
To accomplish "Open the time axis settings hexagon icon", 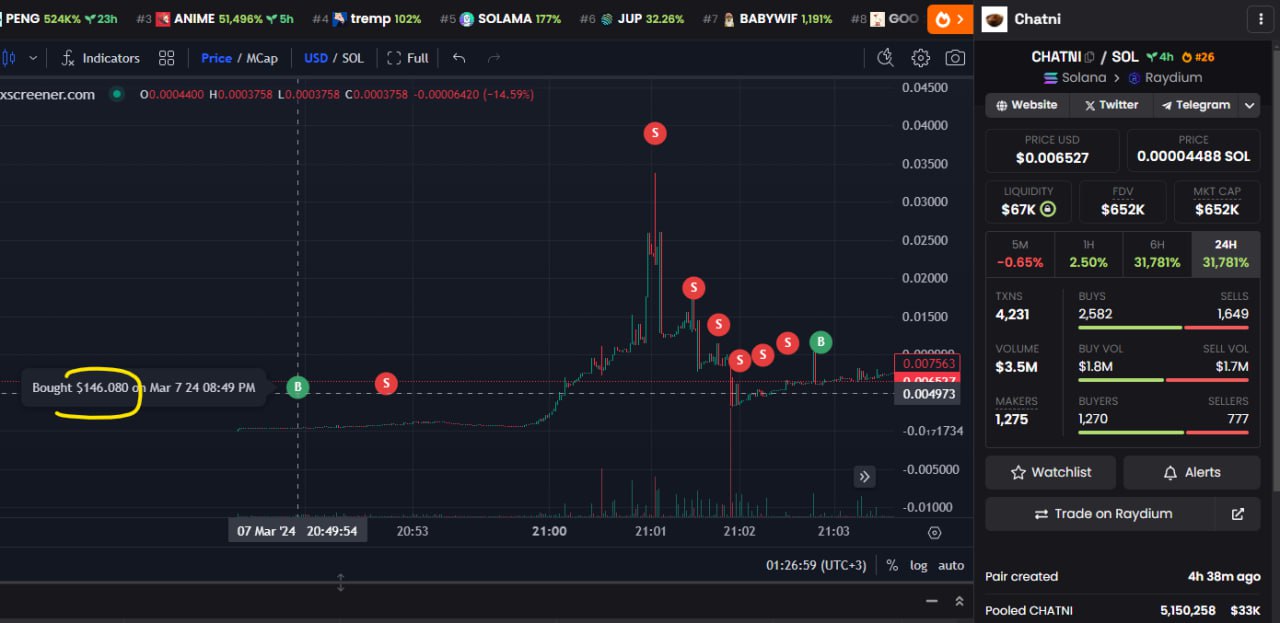I will point(935,533).
